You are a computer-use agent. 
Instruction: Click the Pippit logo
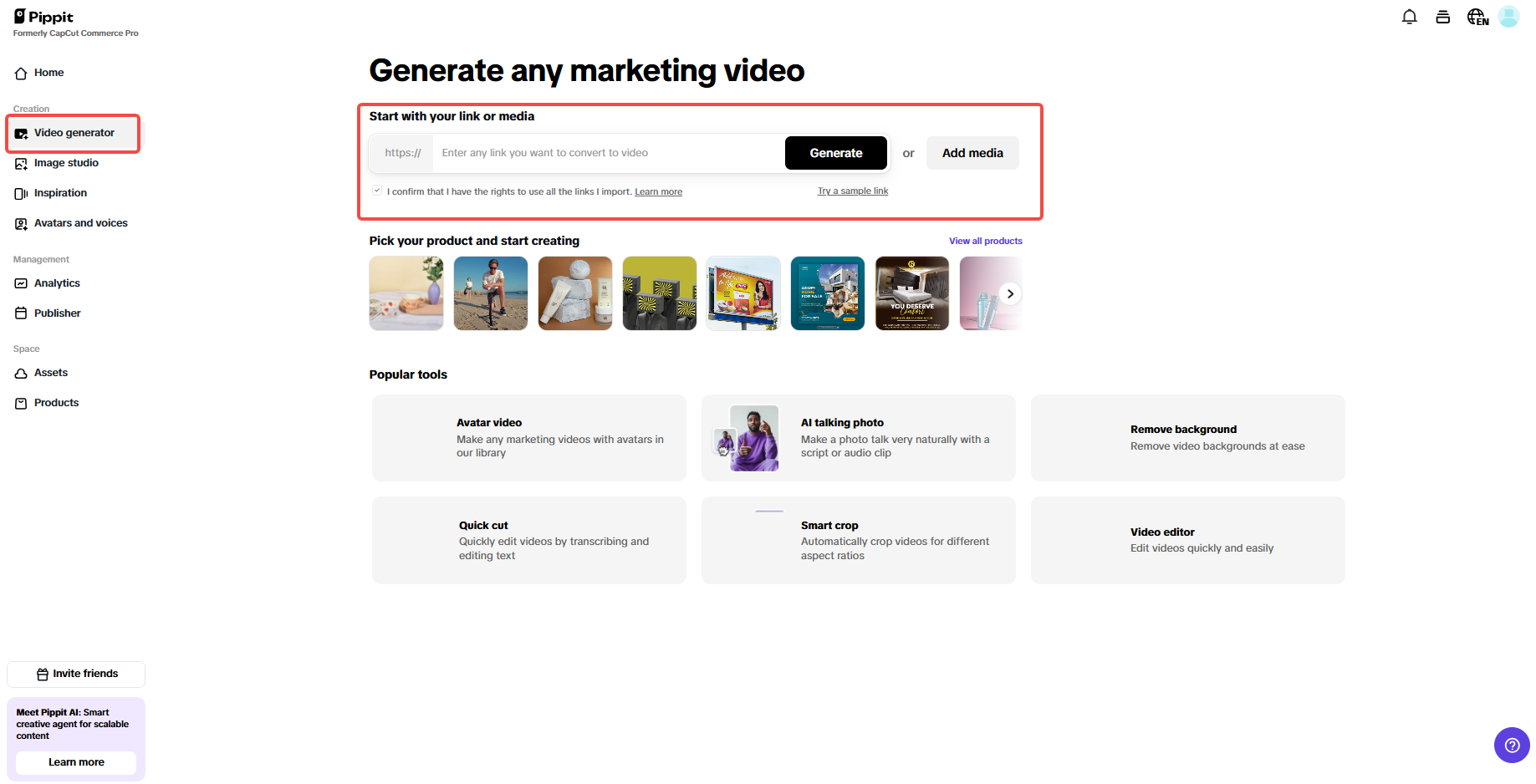pyautogui.click(x=45, y=16)
